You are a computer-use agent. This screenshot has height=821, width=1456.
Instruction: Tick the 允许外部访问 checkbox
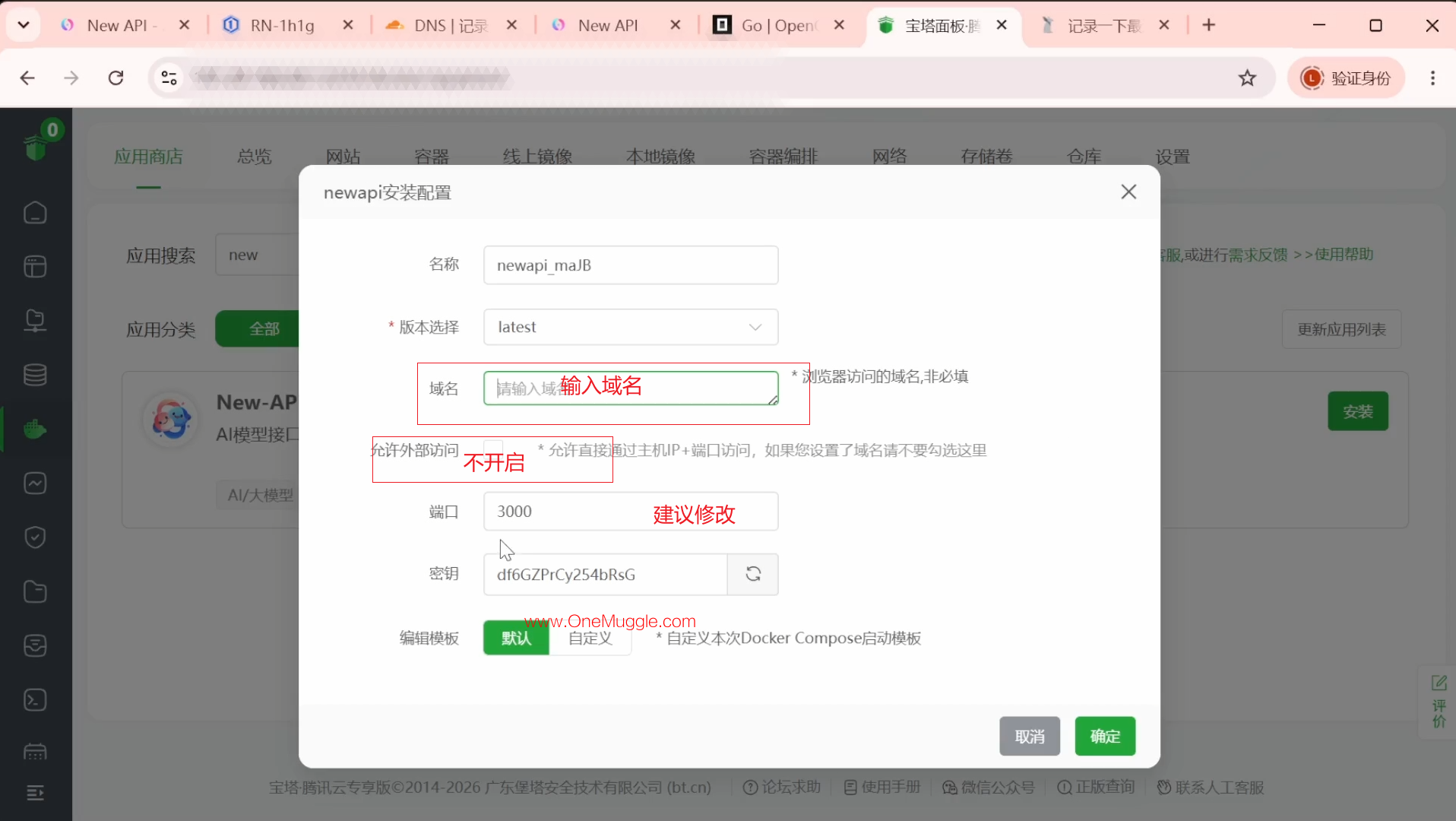[x=493, y=449]
